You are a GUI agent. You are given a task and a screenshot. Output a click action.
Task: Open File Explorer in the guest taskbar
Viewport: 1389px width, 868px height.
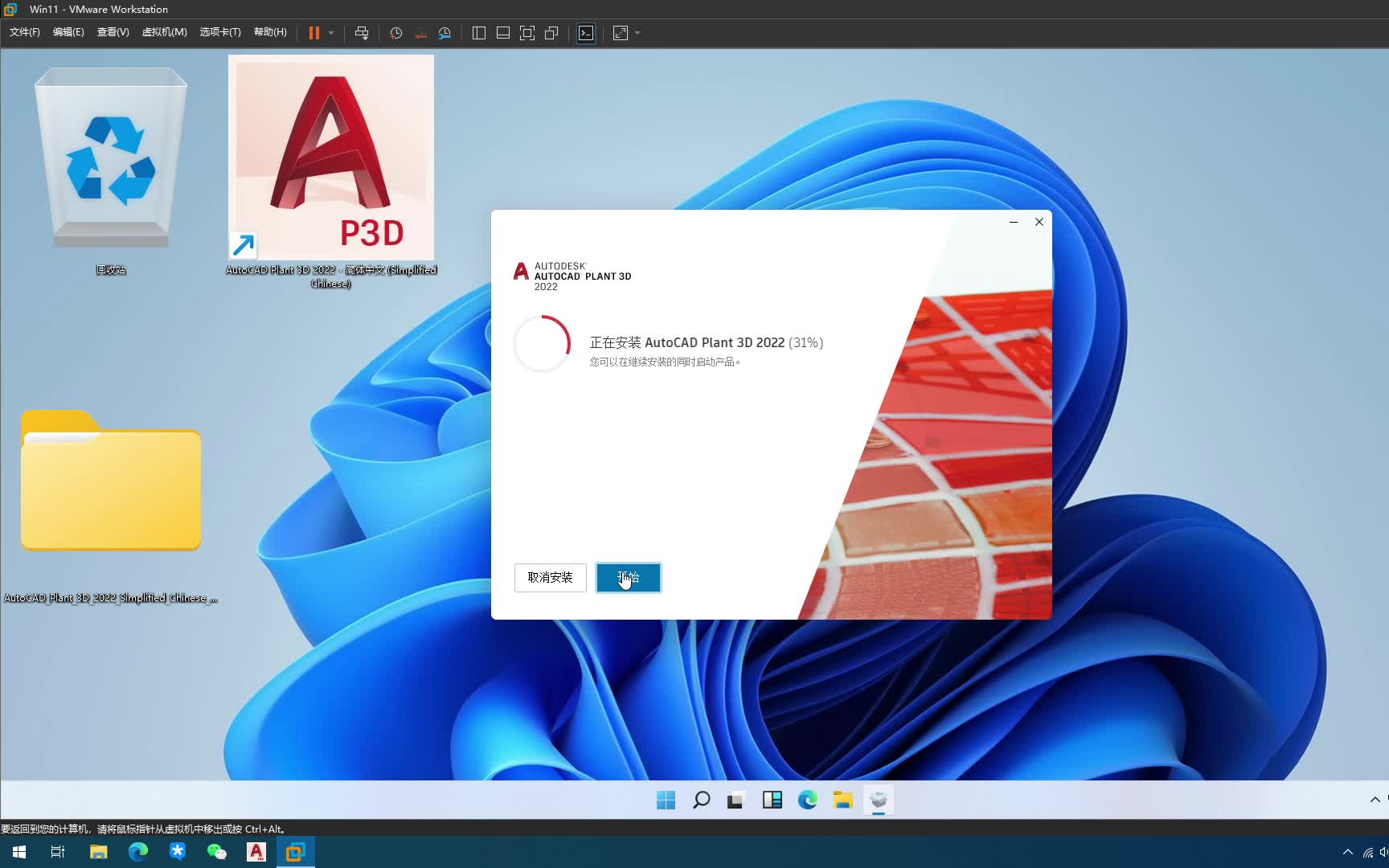[842, 800]
